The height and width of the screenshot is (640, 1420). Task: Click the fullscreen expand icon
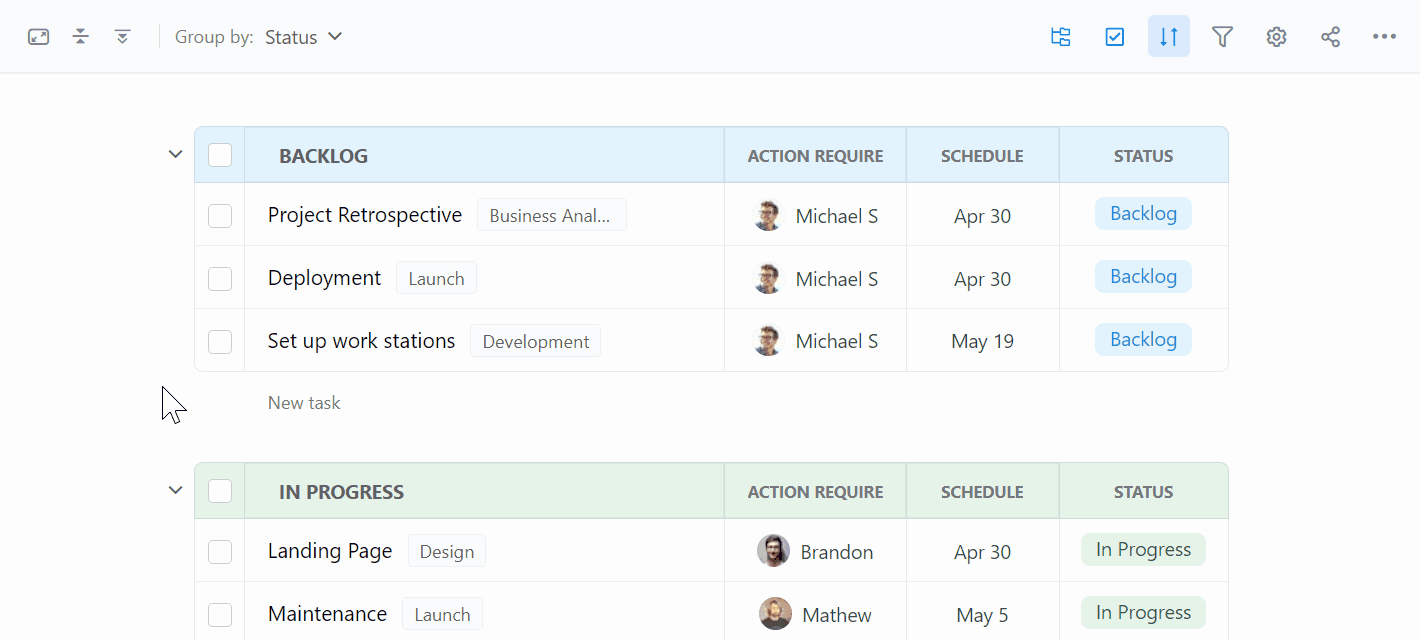pos(39,37)
